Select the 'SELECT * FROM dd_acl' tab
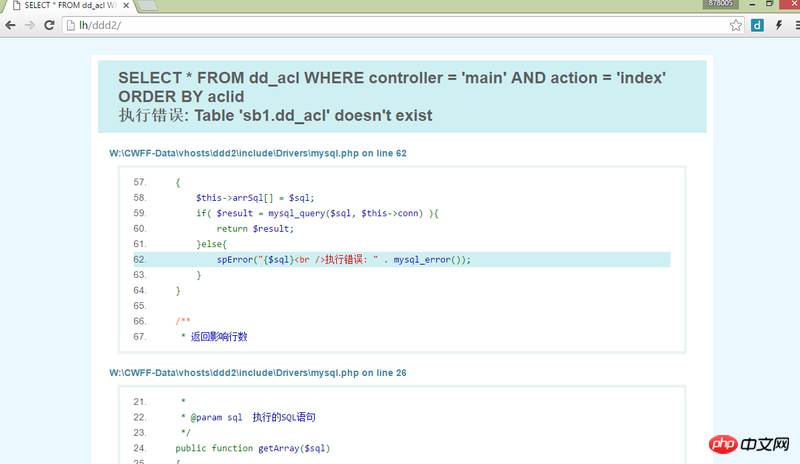 [70, 6]
